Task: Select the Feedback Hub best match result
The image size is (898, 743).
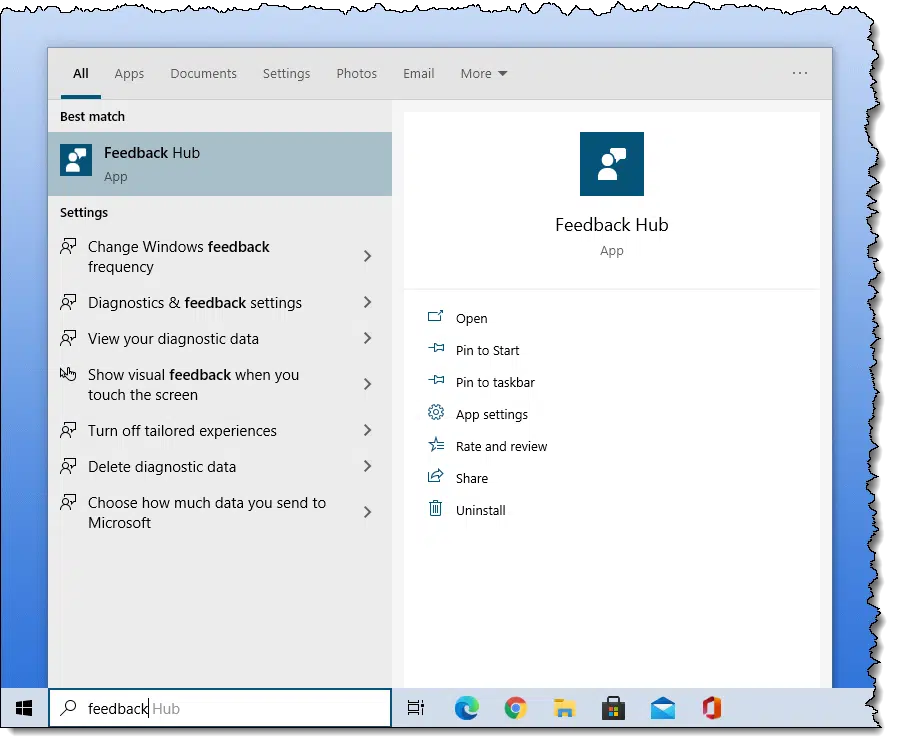Action: [220, 164]
